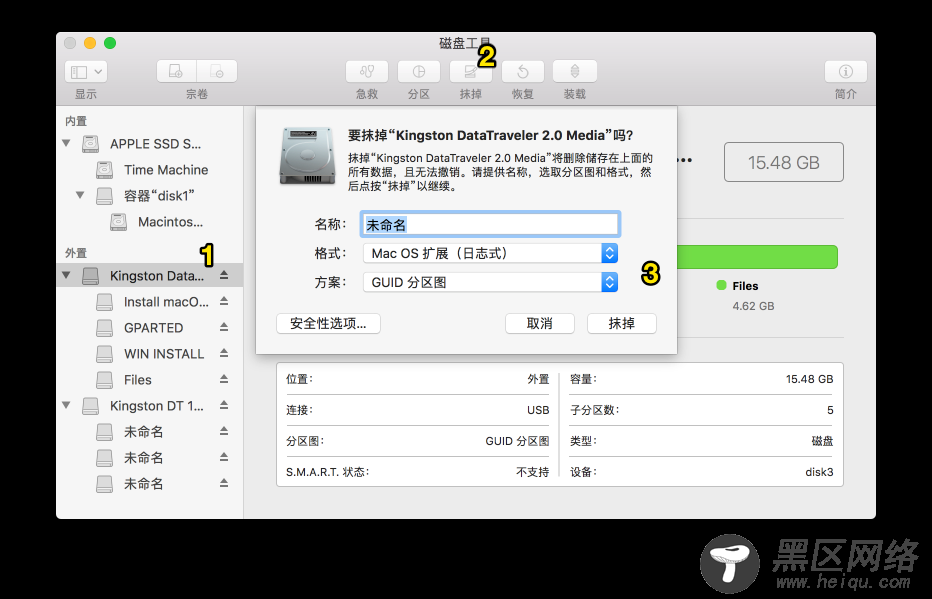
Task: Select the Files volume in sidebar
Action: 137,380
